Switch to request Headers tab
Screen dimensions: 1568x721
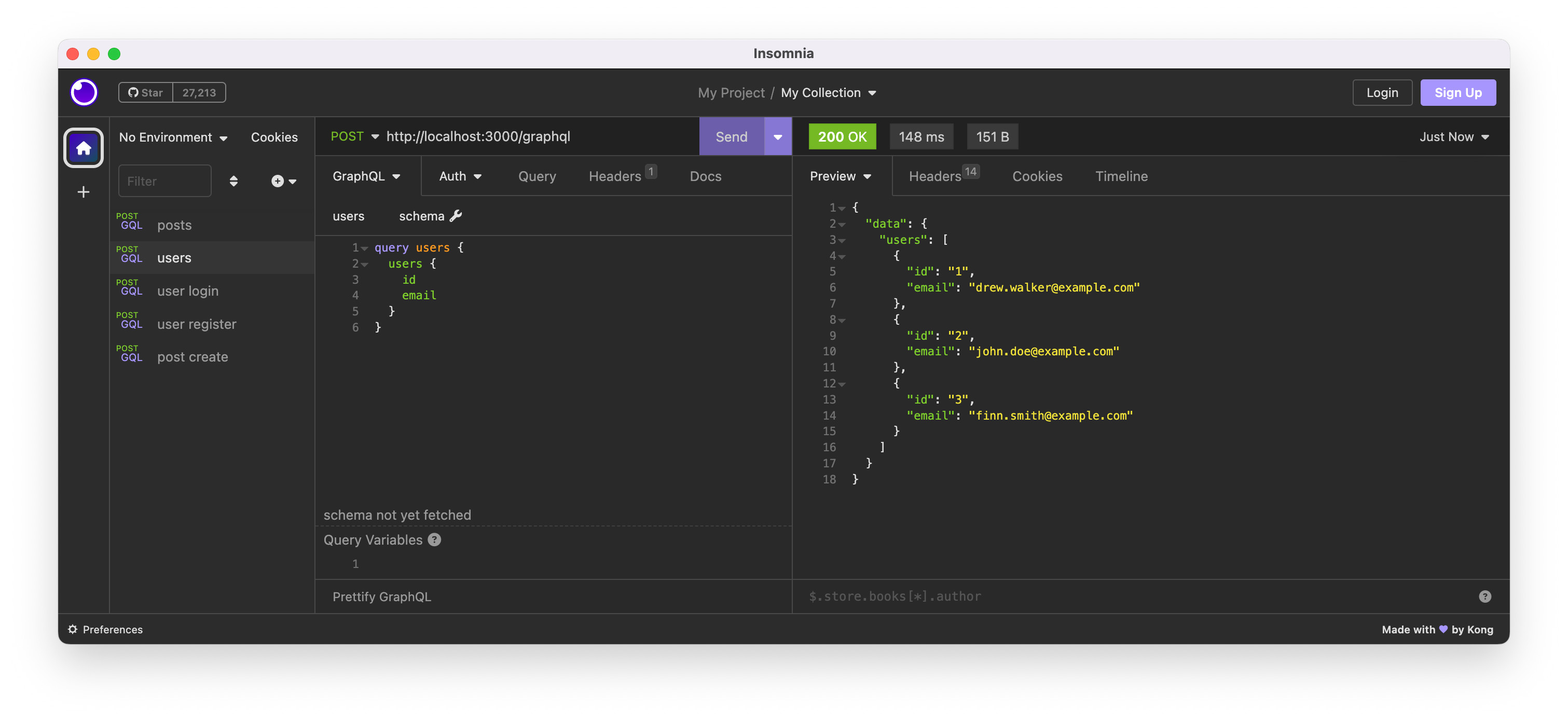[x=622, y=176]
